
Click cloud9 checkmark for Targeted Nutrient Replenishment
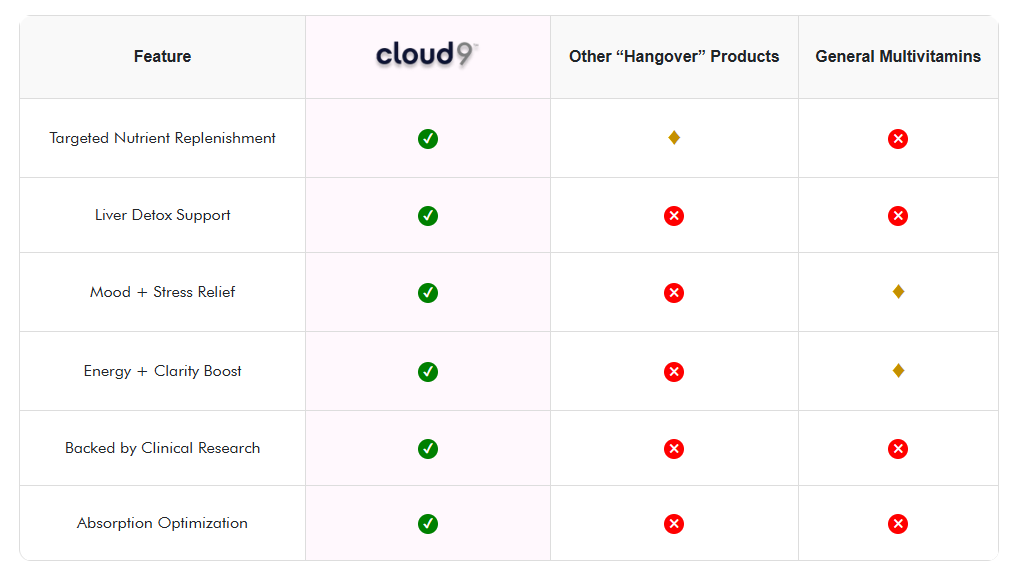pyautogui.click(x=428, y=139)
